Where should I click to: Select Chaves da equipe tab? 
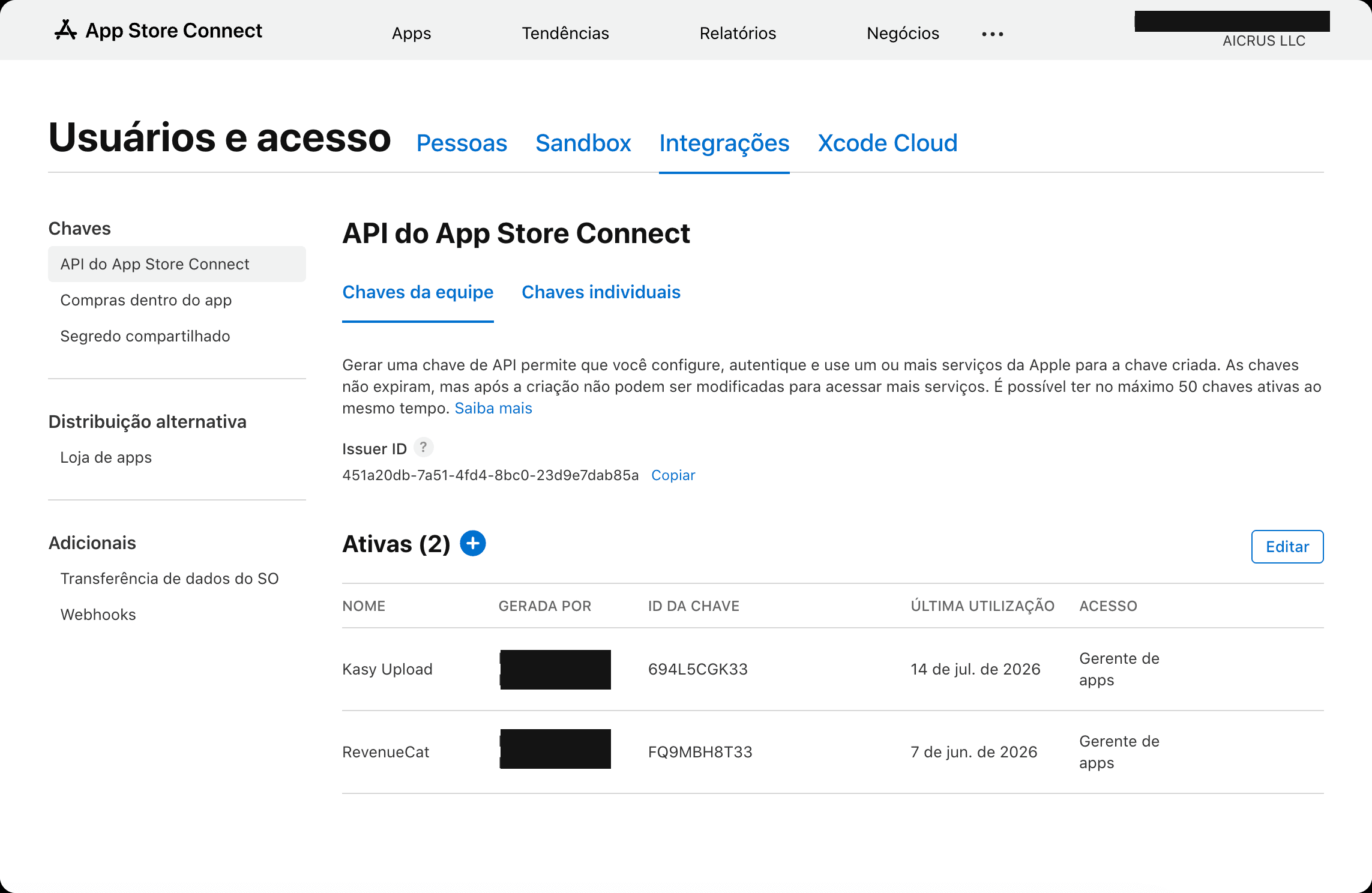418,292
